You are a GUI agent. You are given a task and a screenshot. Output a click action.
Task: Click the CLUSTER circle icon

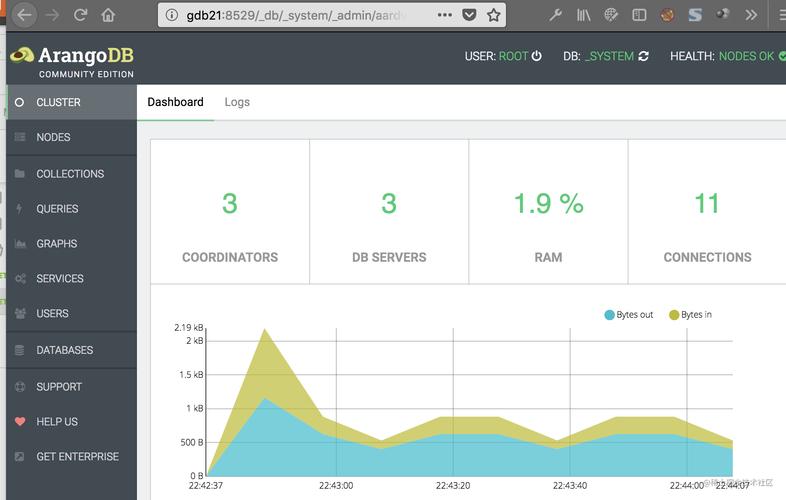point(20,102)
